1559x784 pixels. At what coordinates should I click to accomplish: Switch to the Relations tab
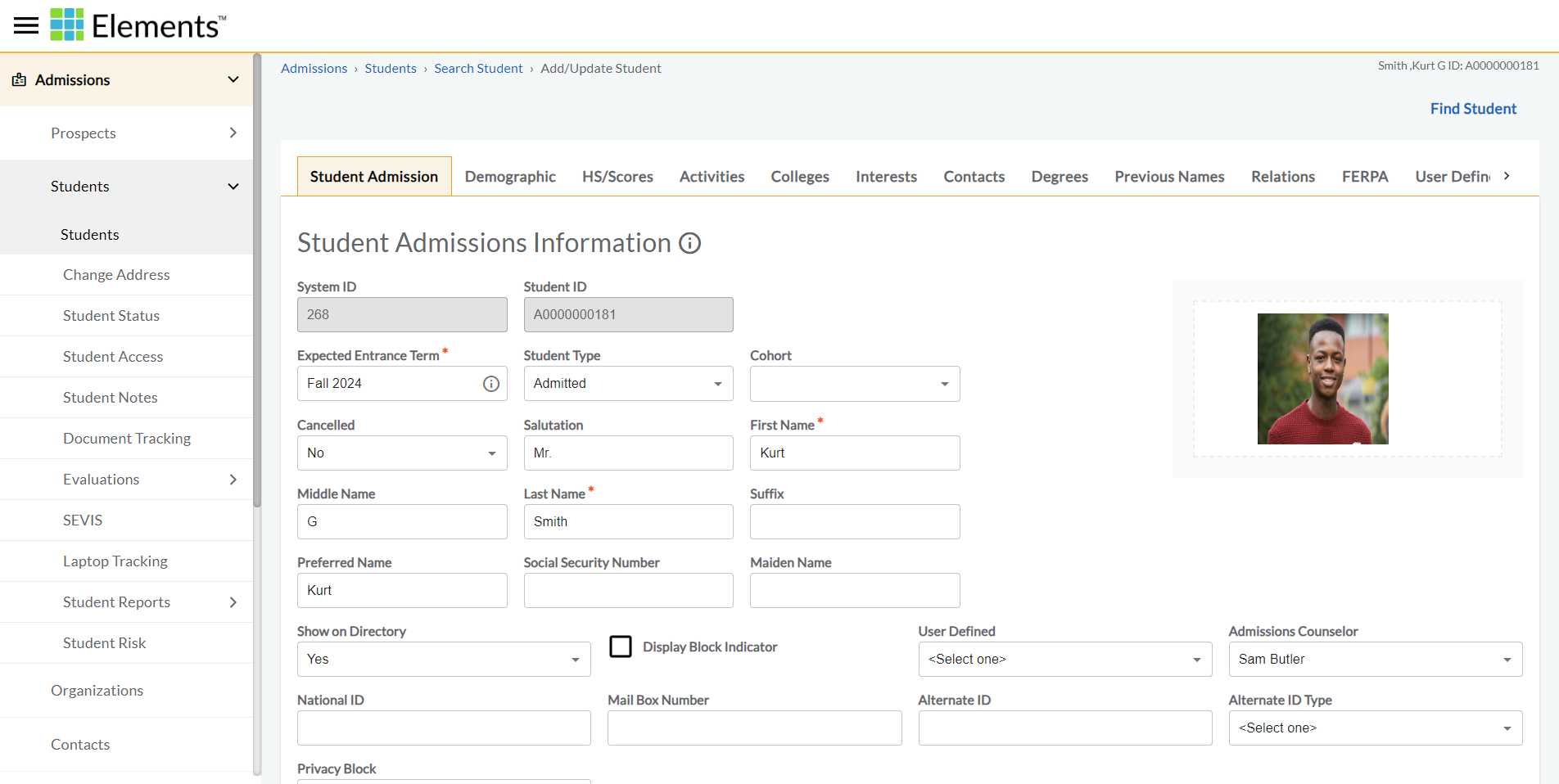(x=1283, y=177)
